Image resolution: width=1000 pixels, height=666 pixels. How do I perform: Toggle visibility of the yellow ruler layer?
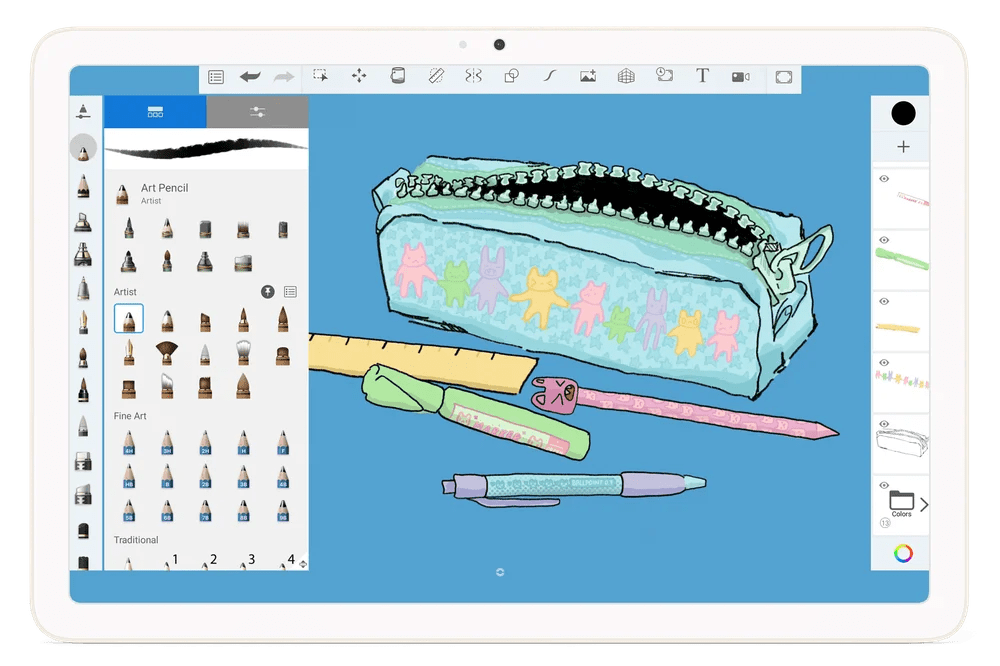[x=884, y=301]
